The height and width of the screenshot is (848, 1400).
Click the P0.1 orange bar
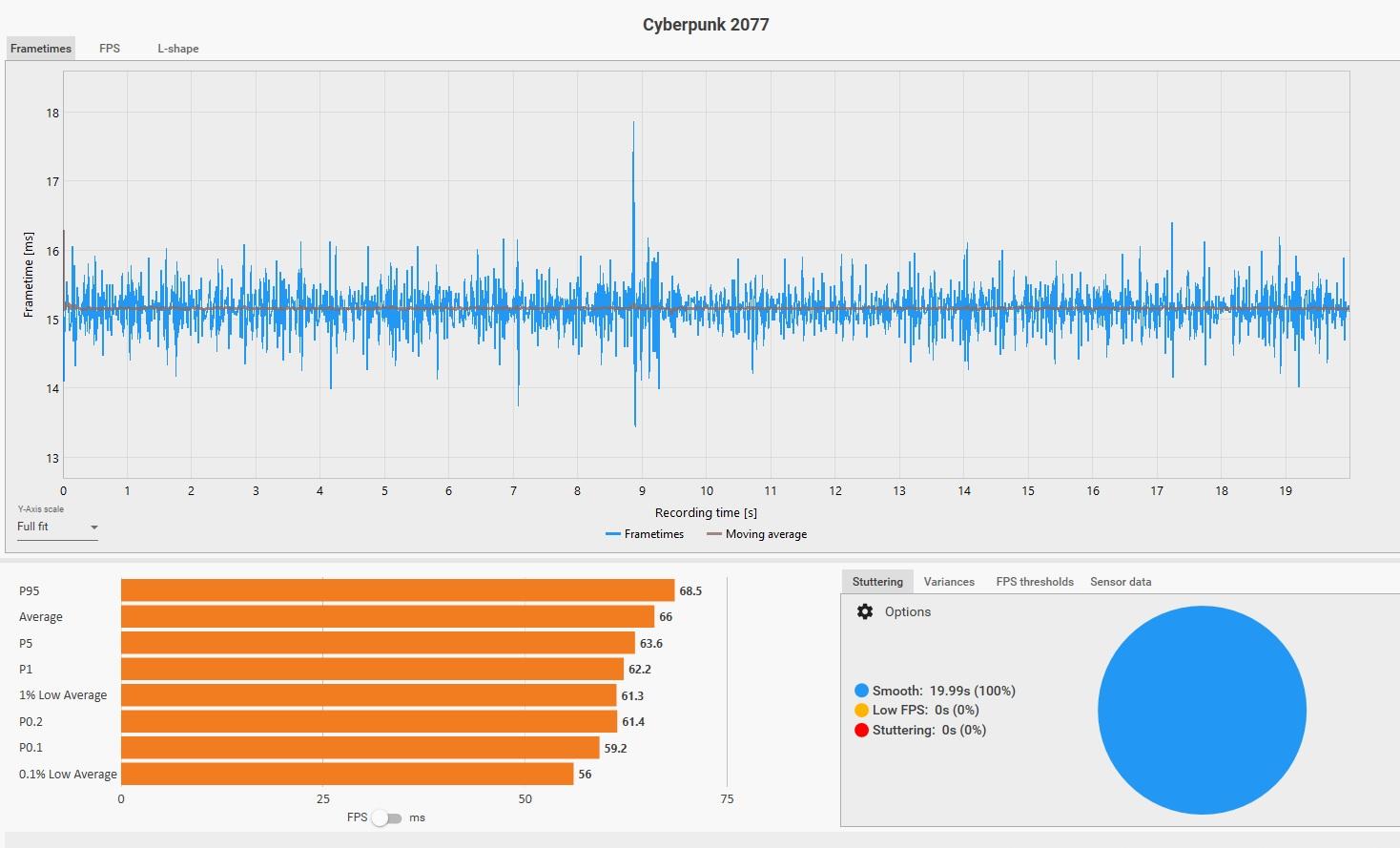360,748
